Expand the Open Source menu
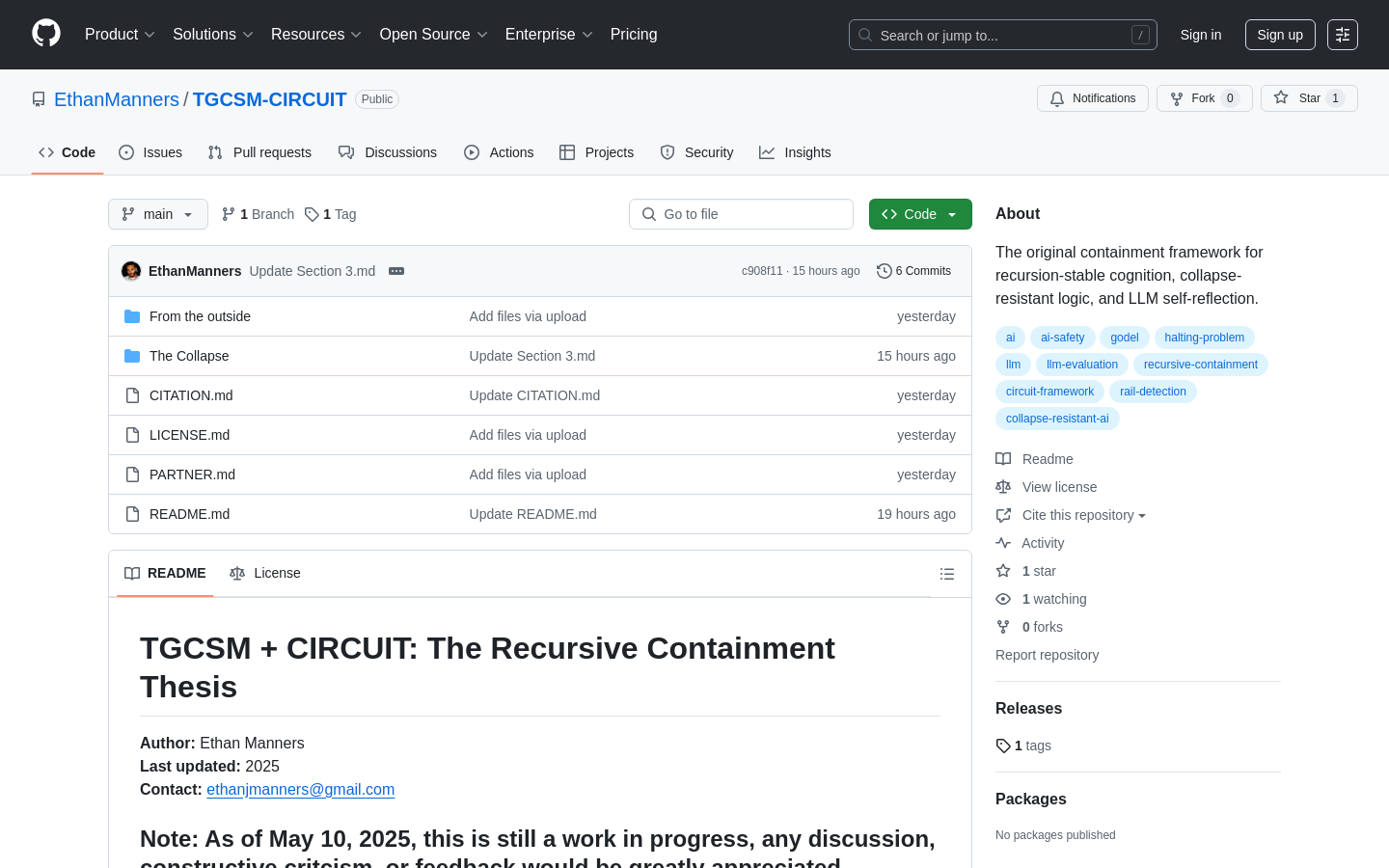 click(434, 34)
